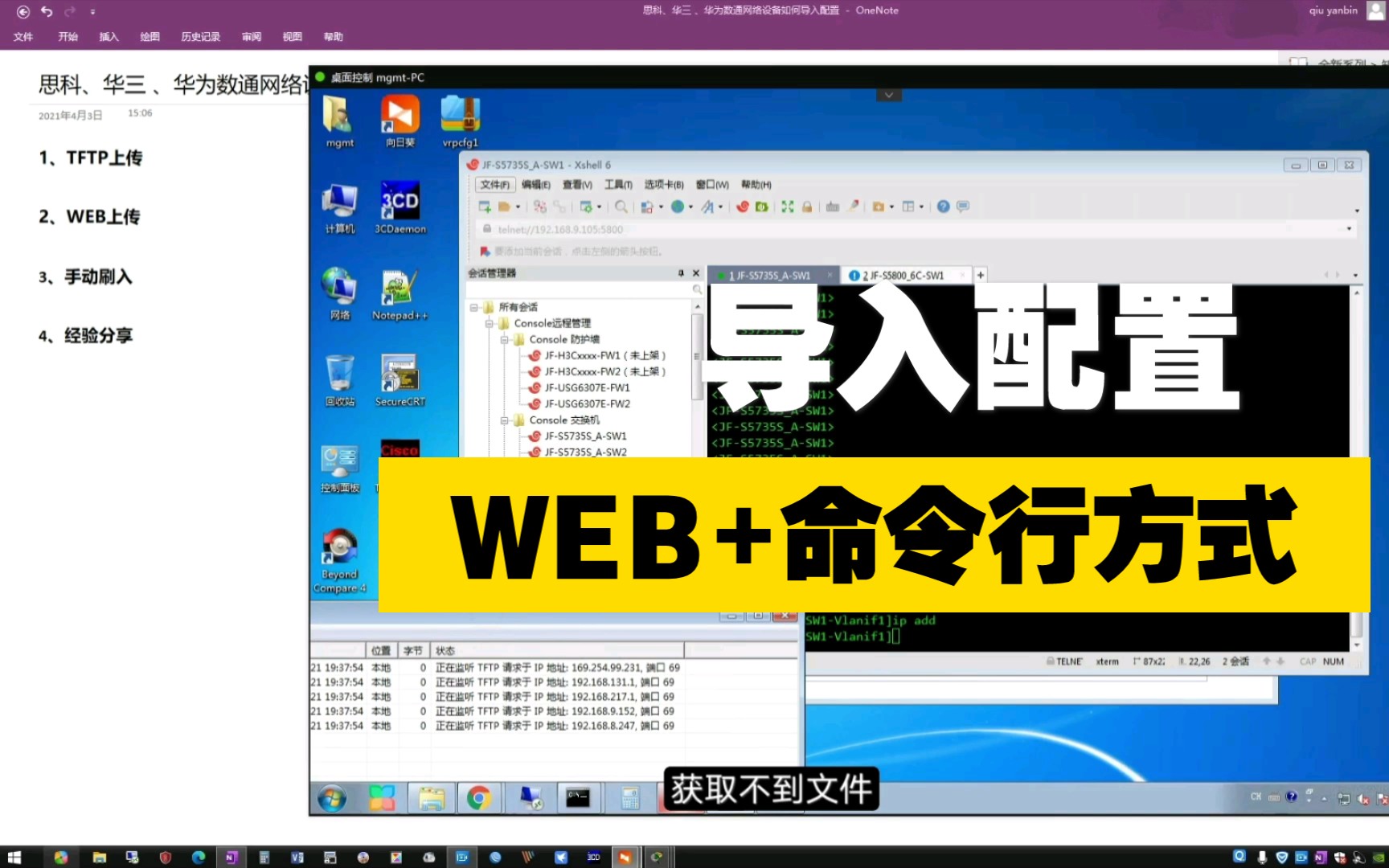This screenshot has height=868, width=1389.
Task: Collapse the 所有会话 tree node
Action: [x=473, y=307]
